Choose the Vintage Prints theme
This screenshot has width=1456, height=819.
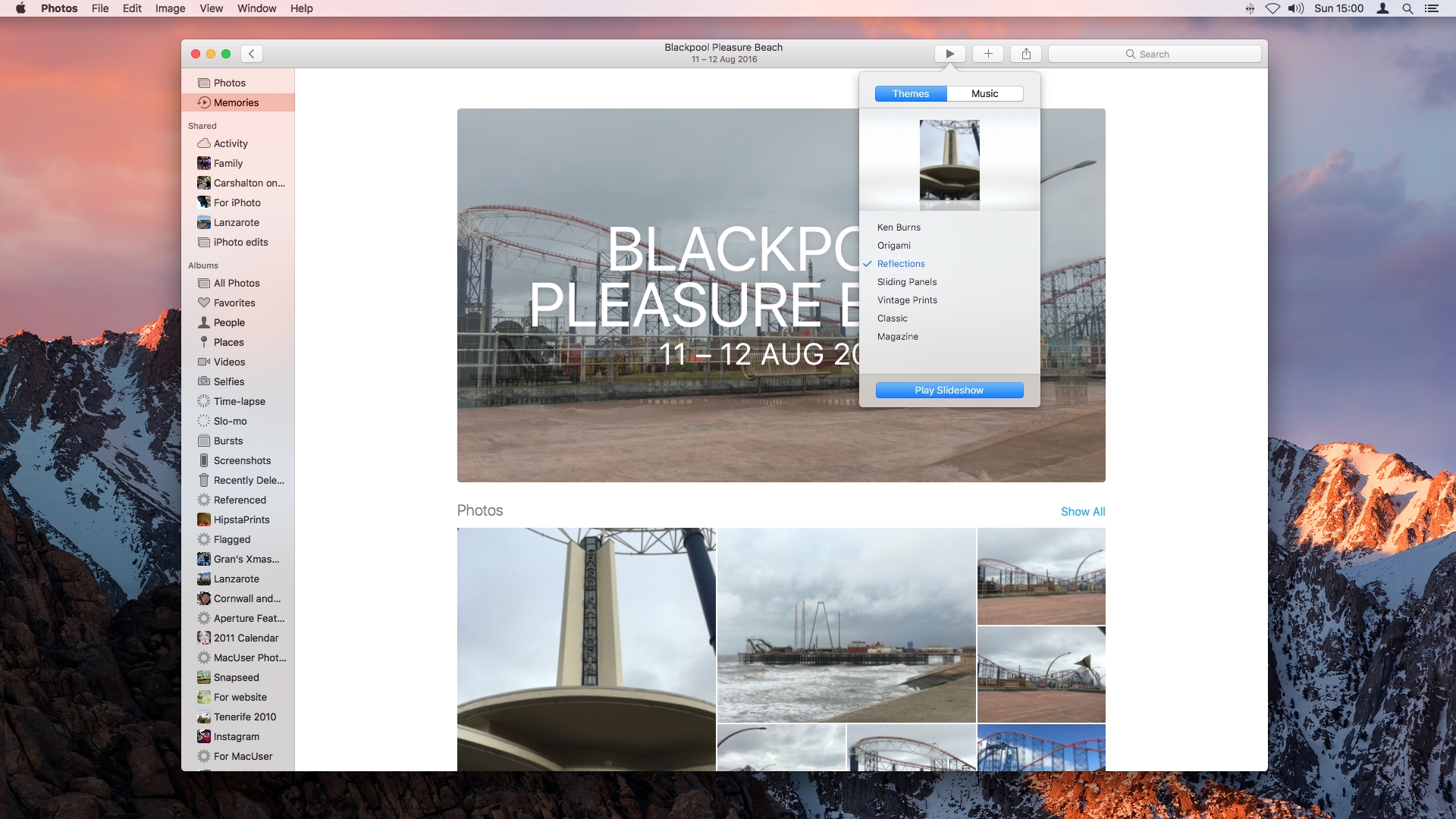[907, 300]
